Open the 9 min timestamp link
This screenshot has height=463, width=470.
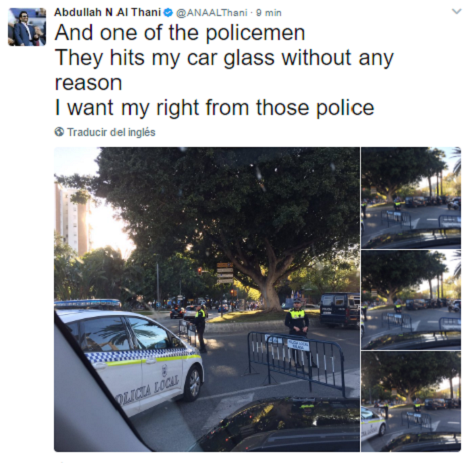point(269,13)
